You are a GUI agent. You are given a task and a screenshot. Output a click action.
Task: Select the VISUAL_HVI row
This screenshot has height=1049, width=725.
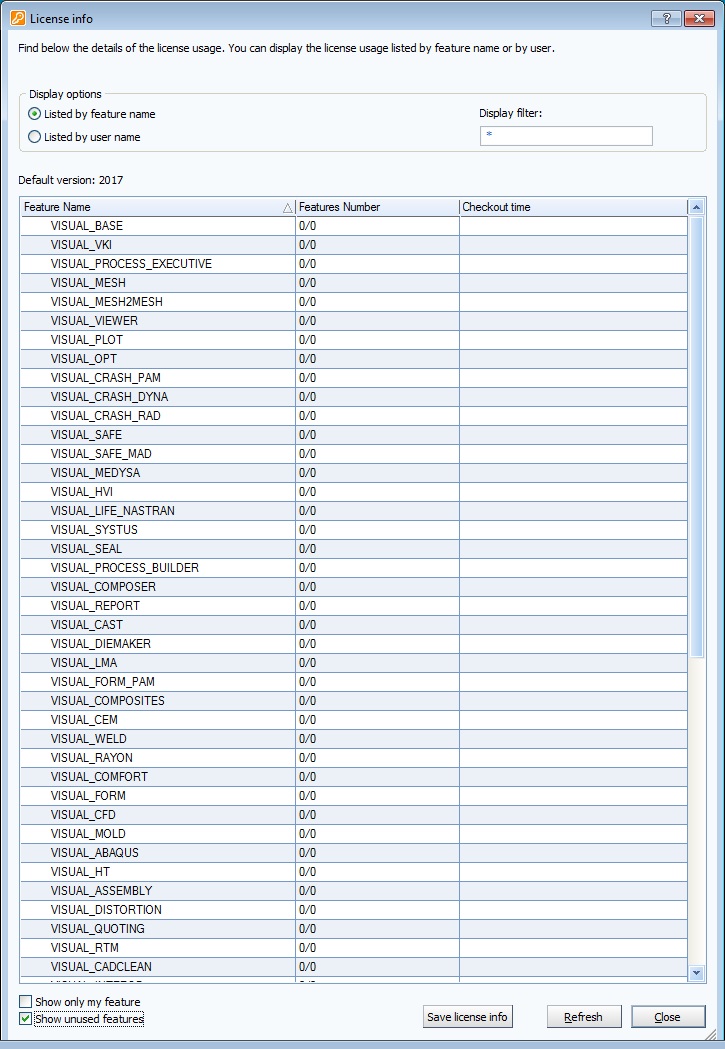[x=354, y=492]
